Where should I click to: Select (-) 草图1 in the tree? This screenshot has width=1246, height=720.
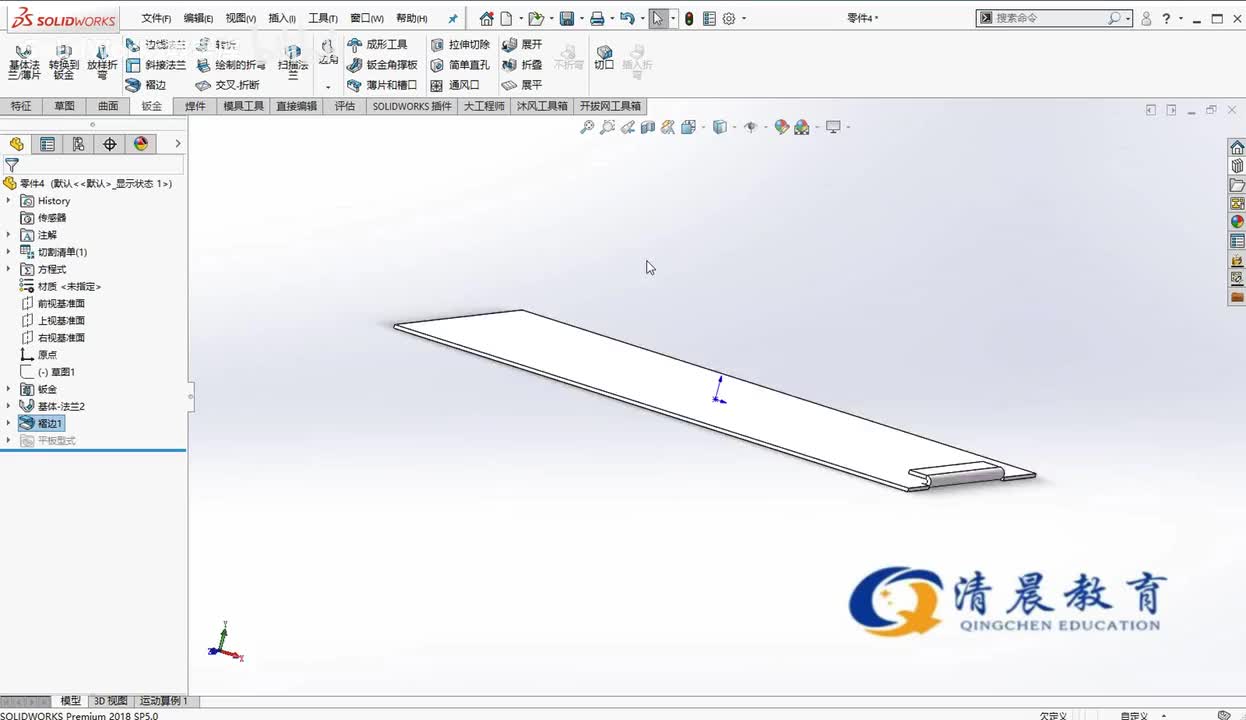(x=56, y=372)
